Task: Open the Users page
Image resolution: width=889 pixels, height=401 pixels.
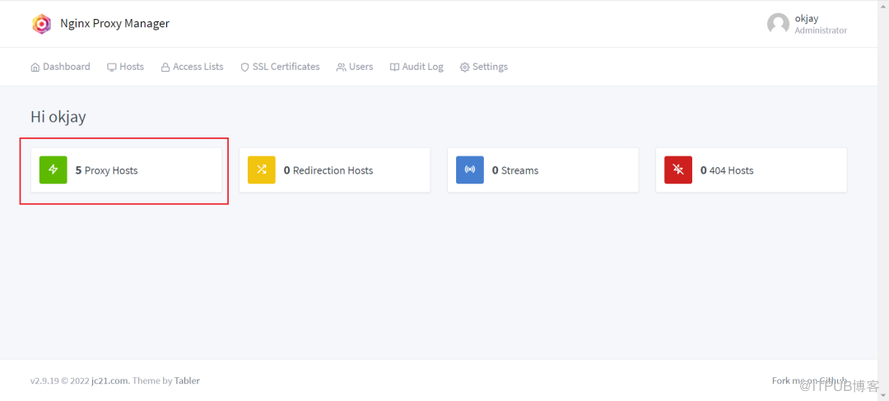Action: point(355,67)
